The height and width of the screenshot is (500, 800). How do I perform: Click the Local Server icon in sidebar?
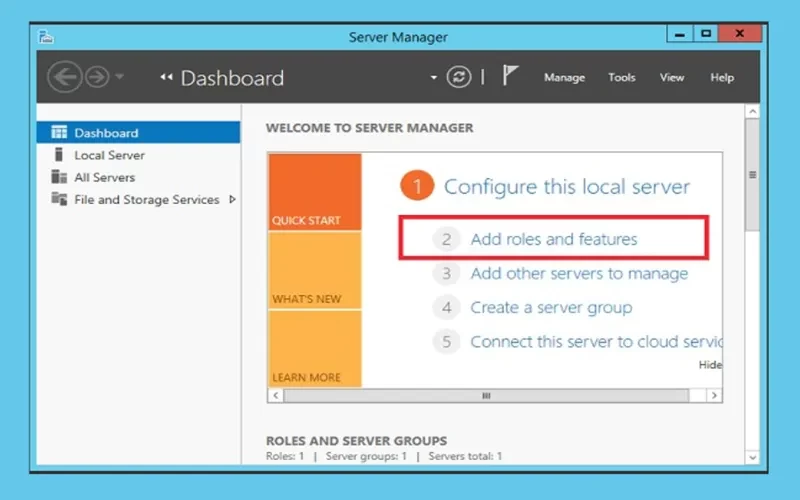click(x=59, y=155)
